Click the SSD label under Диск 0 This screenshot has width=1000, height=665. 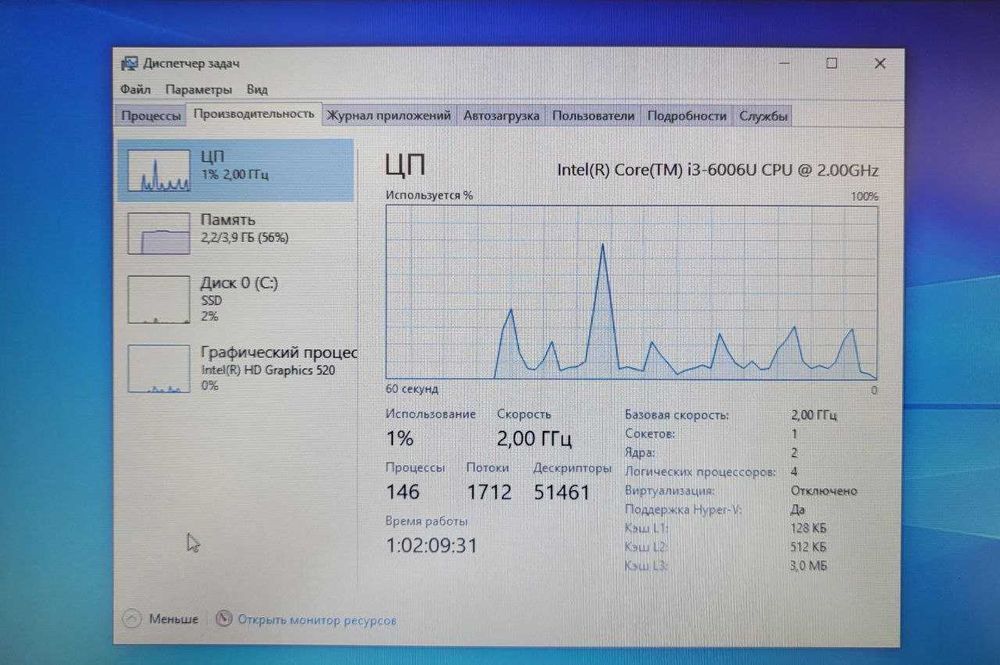click(211, 300)
